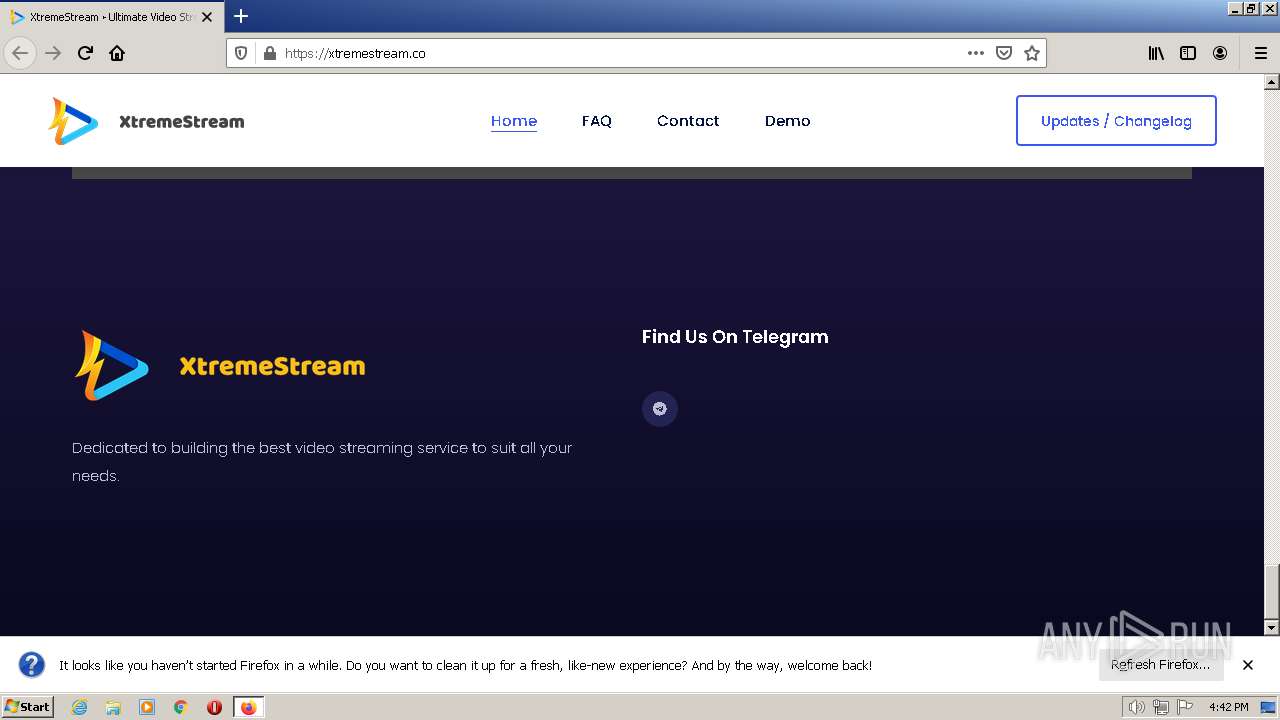Open the Library panel

pyautogui.click(x=1156, y=53)
